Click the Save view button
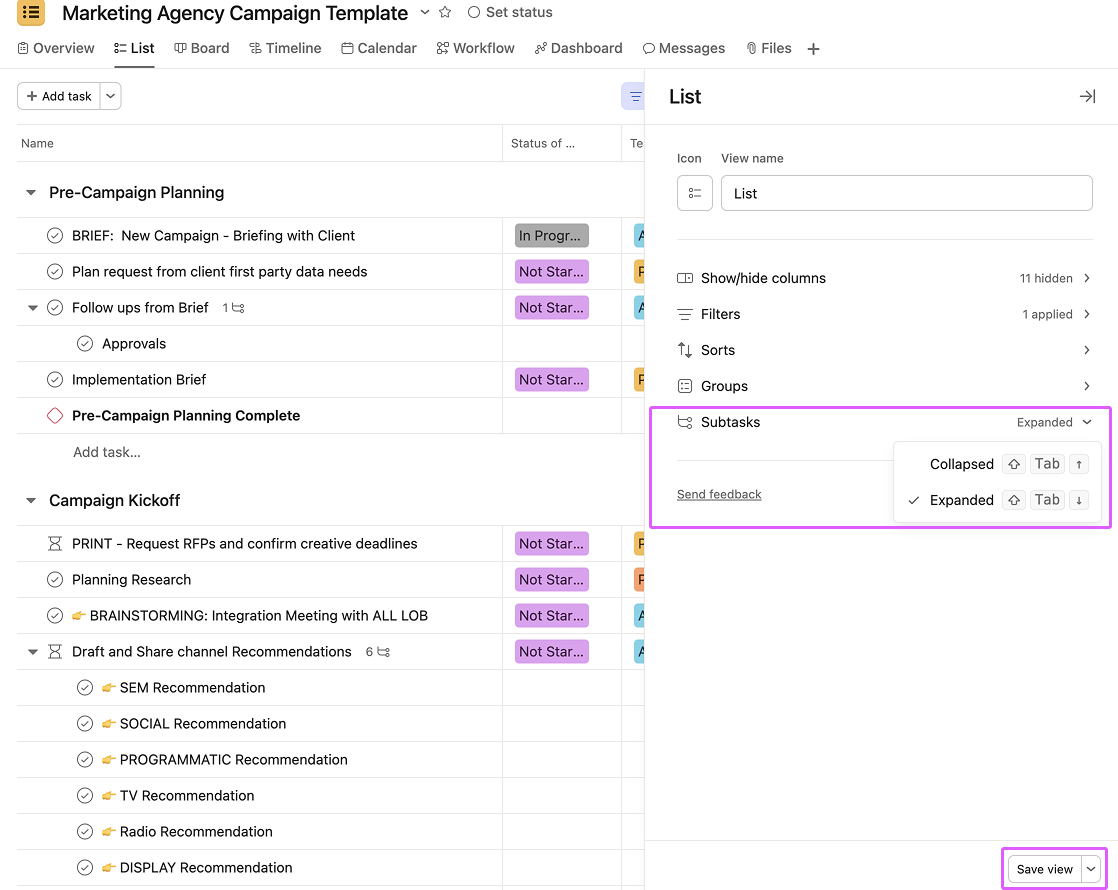The height and width of the screenshot is (890, 1118). point(1044,869)
